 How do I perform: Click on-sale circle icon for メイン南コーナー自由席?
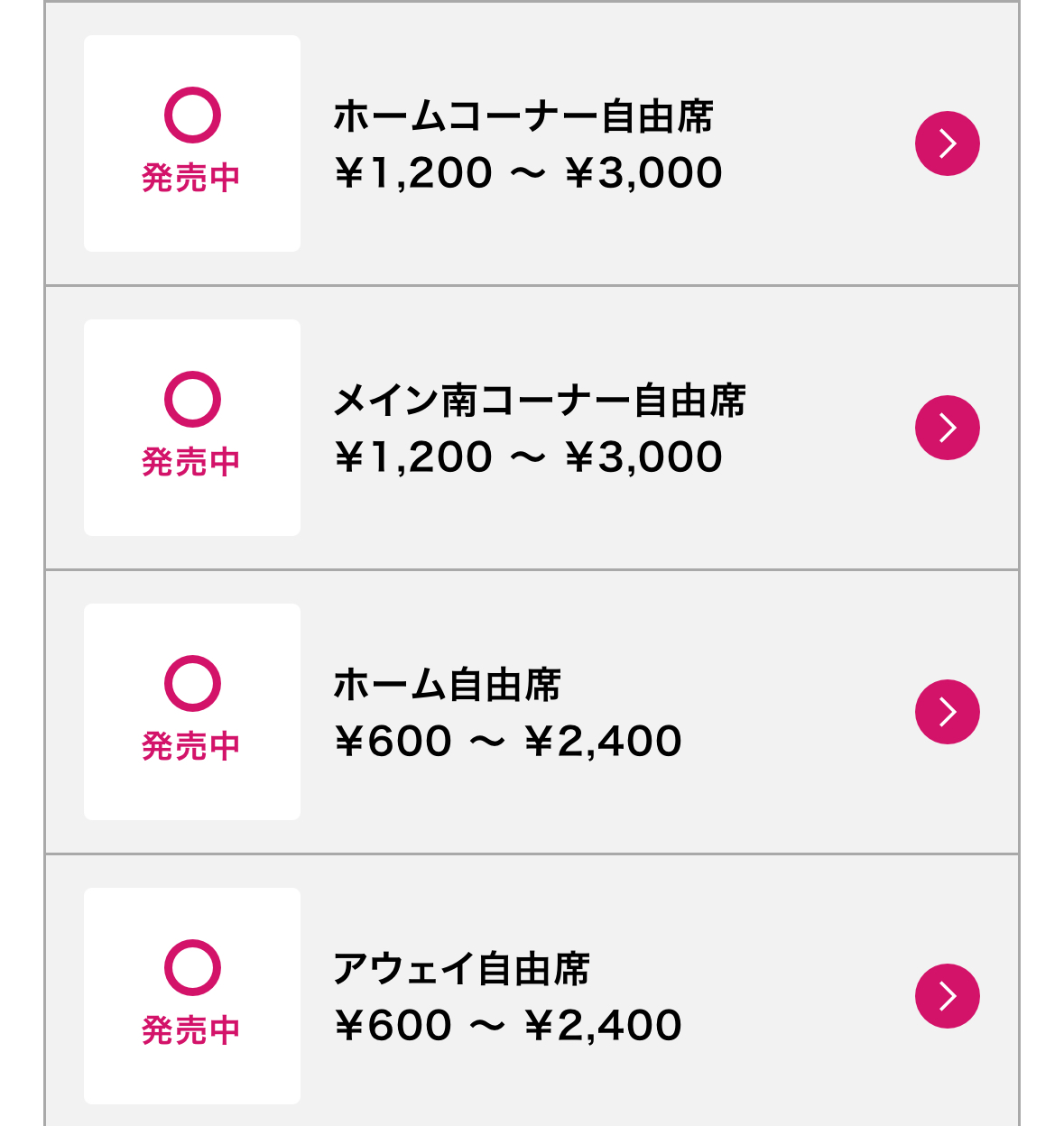pyautogui.click(x=192, y=400)
